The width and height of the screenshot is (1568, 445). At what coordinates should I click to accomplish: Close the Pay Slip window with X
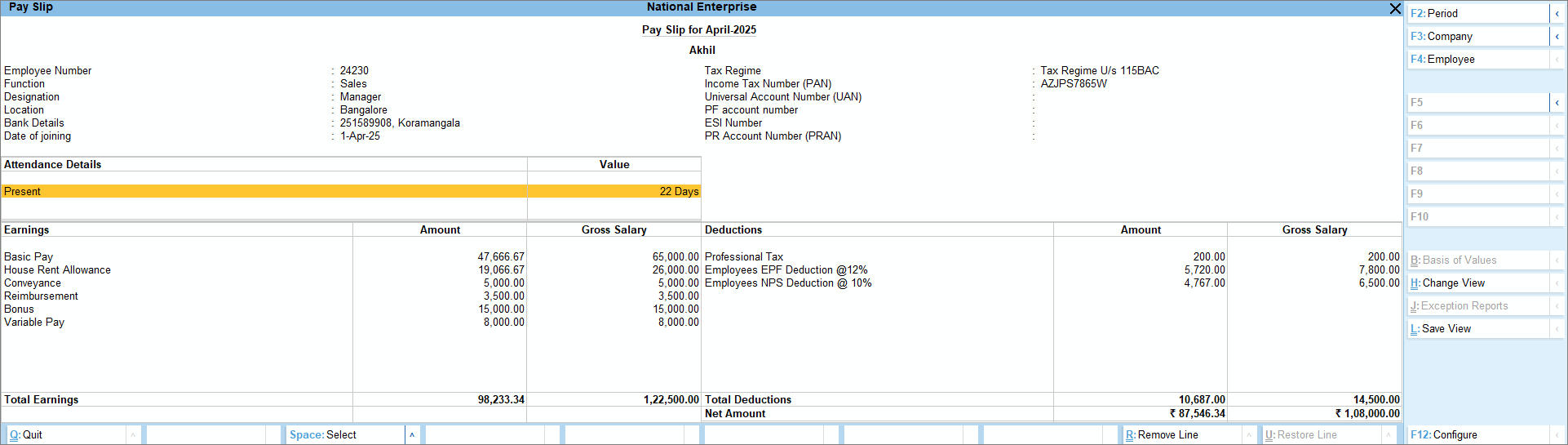point(1395,8)
